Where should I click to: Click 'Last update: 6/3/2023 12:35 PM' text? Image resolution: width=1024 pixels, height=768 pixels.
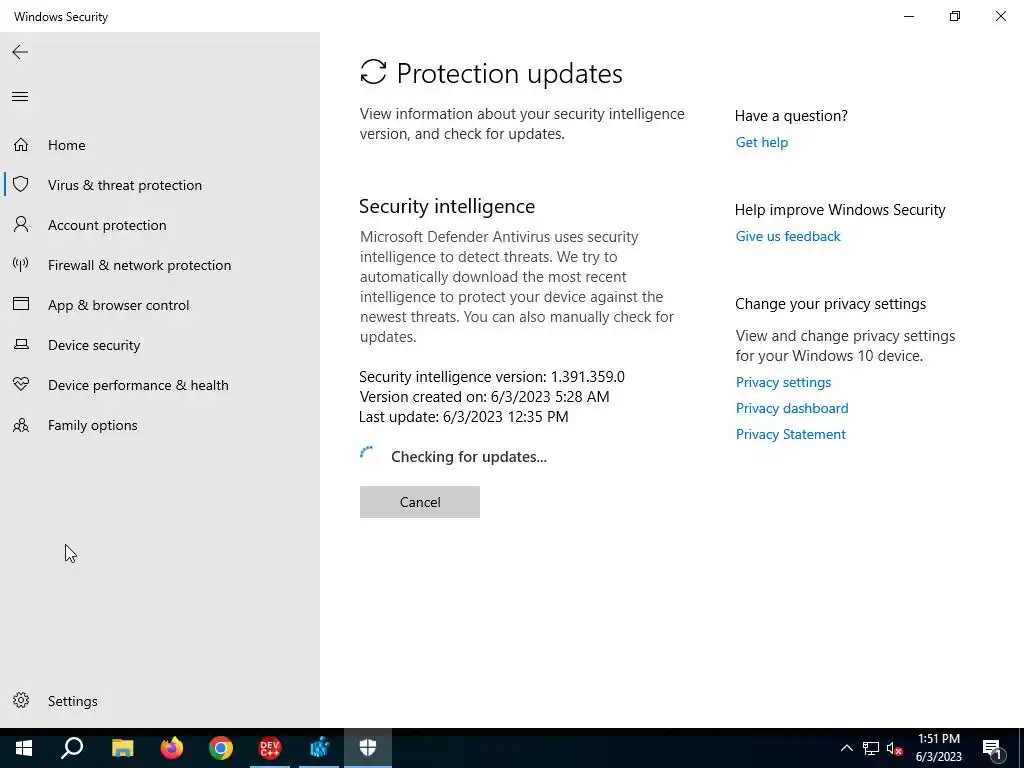click(464, 417)
